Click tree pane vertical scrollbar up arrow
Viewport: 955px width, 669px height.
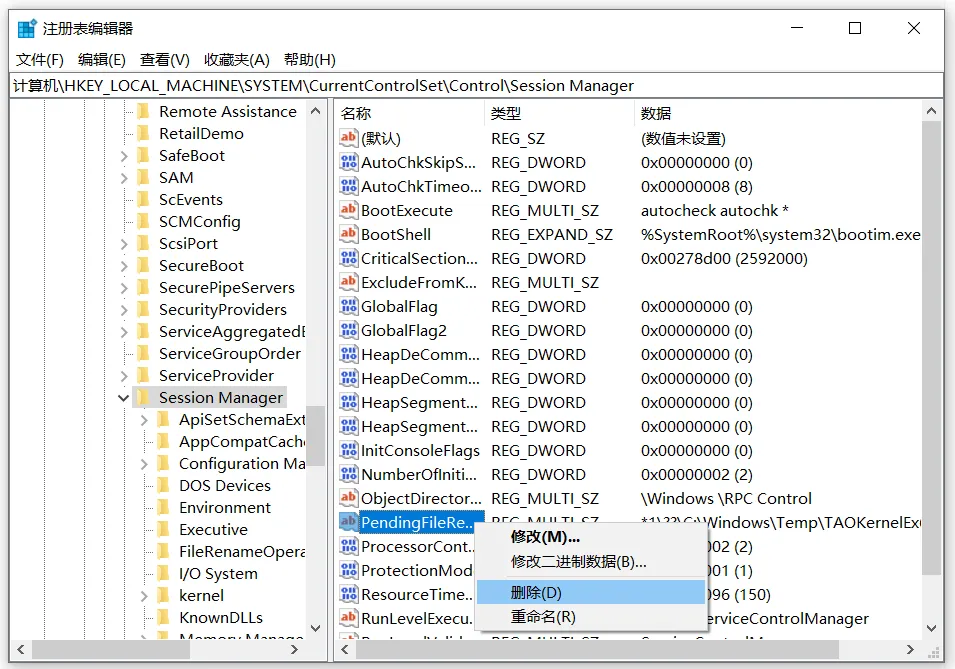(315, 112)
